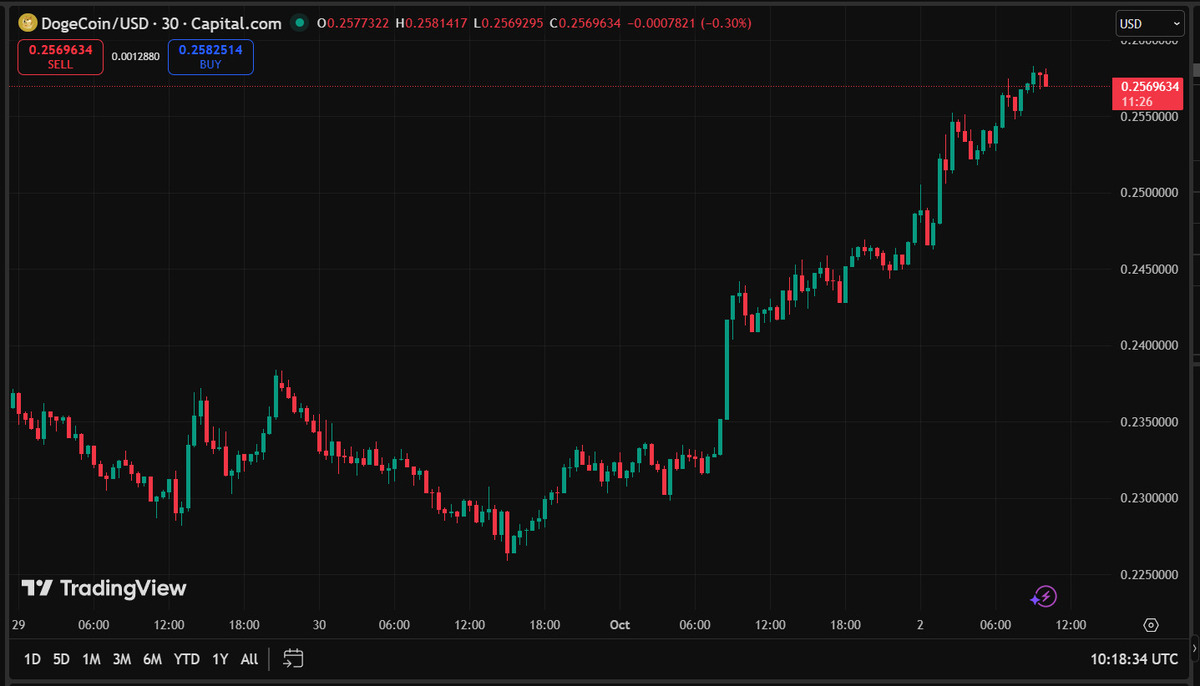Select the 5D time range
Viewport: 1200px width, 686px height.
click(61, 659)
